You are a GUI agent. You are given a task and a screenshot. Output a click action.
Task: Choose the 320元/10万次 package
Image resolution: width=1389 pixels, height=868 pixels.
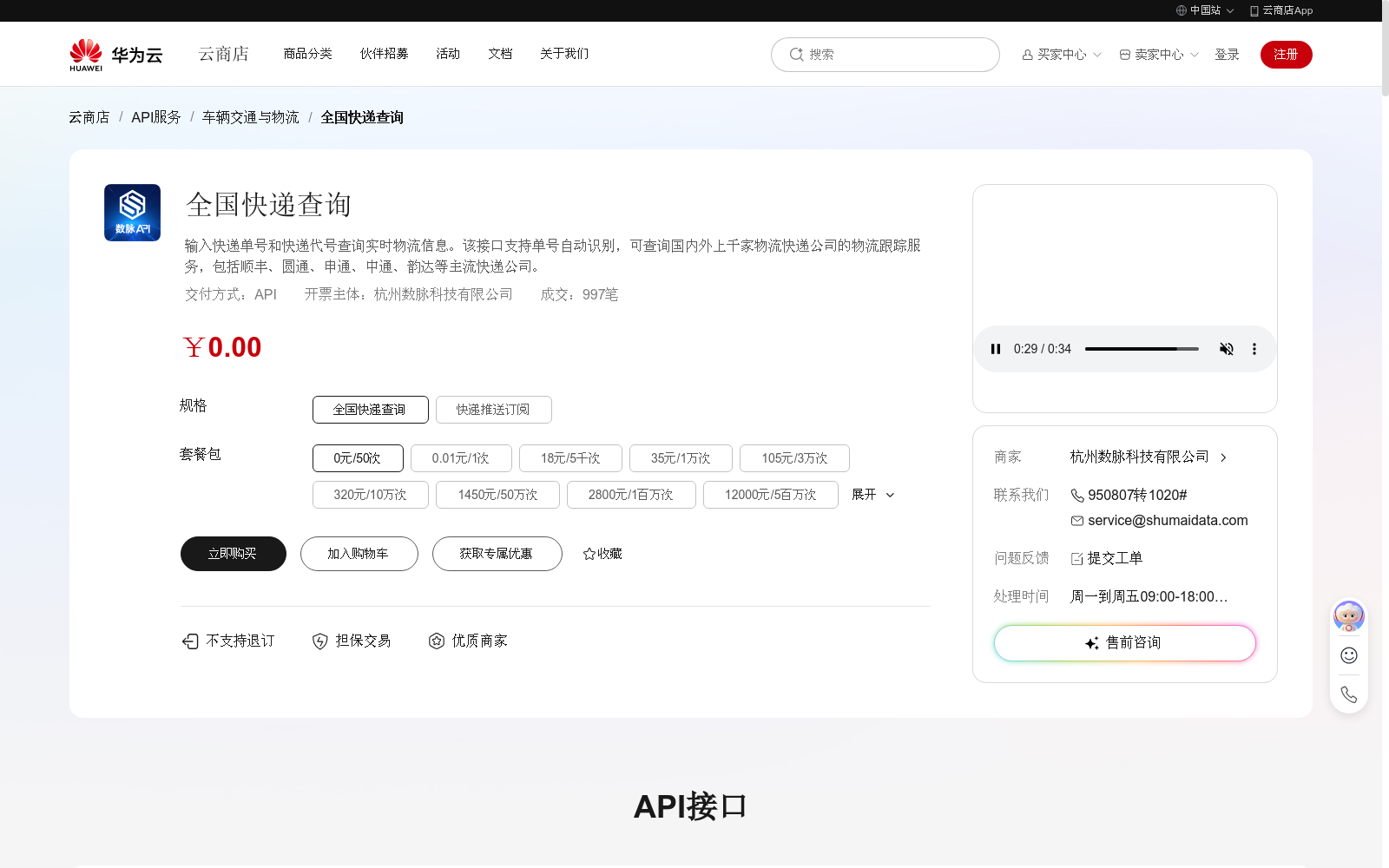coord(371,495)
